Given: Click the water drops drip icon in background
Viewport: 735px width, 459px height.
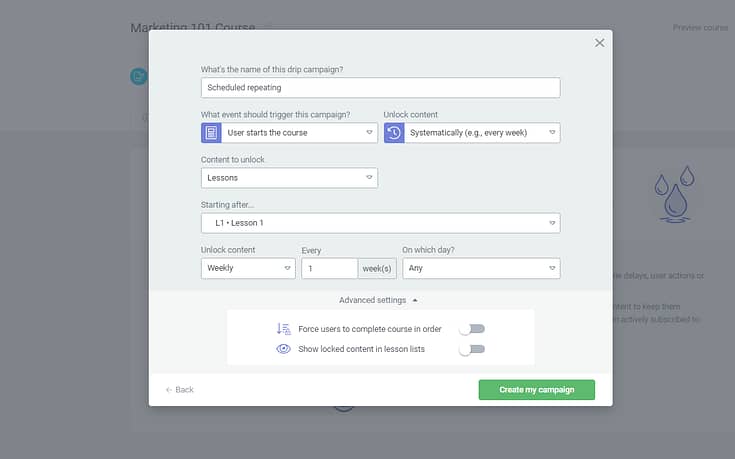Looking at the screenshot, I should click(675, 194).
